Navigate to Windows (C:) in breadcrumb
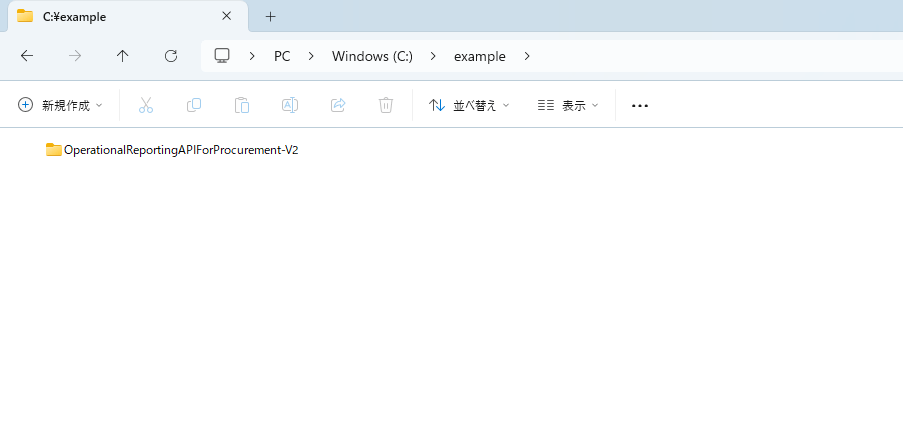The width and height of the screenshot is (903, 429). pyautogui.click(x=373, y=56)
